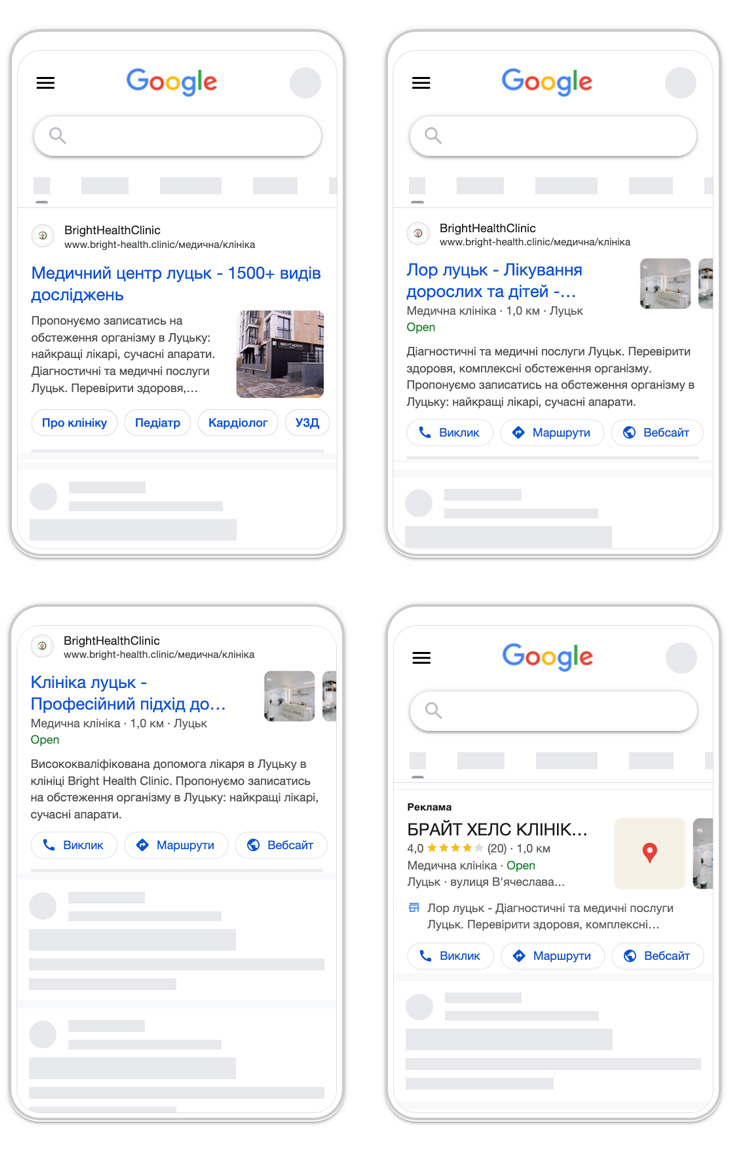Open hamburger menu in top-left phone
734x1164 pixels.
[45, 82]
